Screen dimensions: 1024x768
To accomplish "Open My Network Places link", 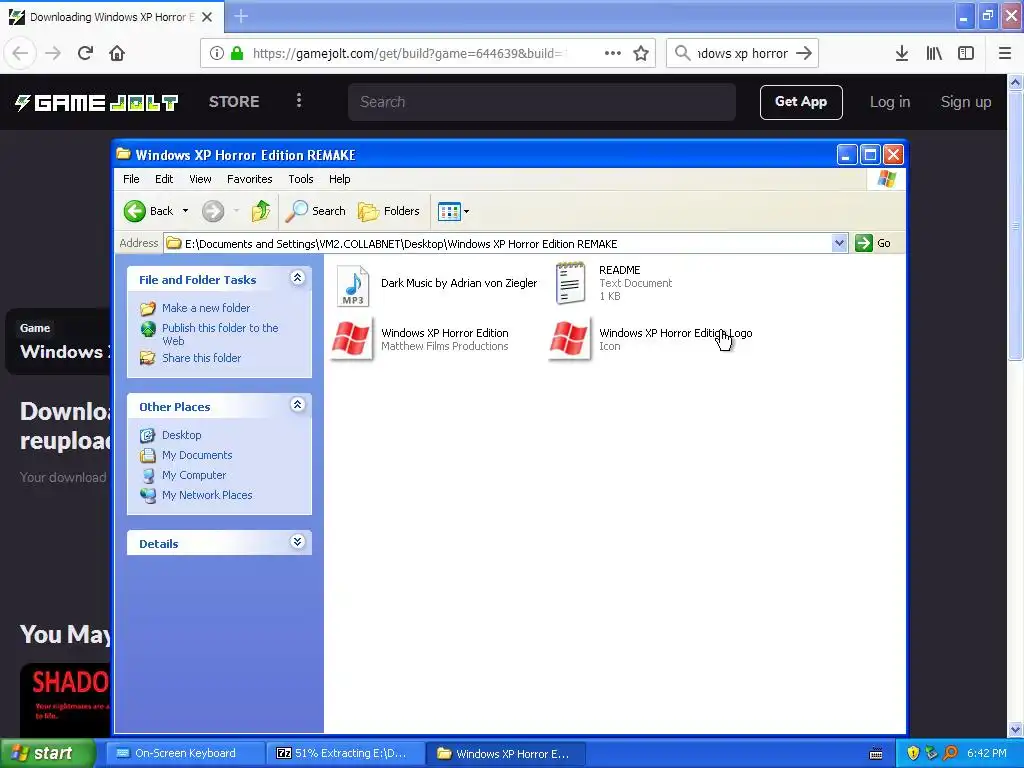I will (207, 495).
